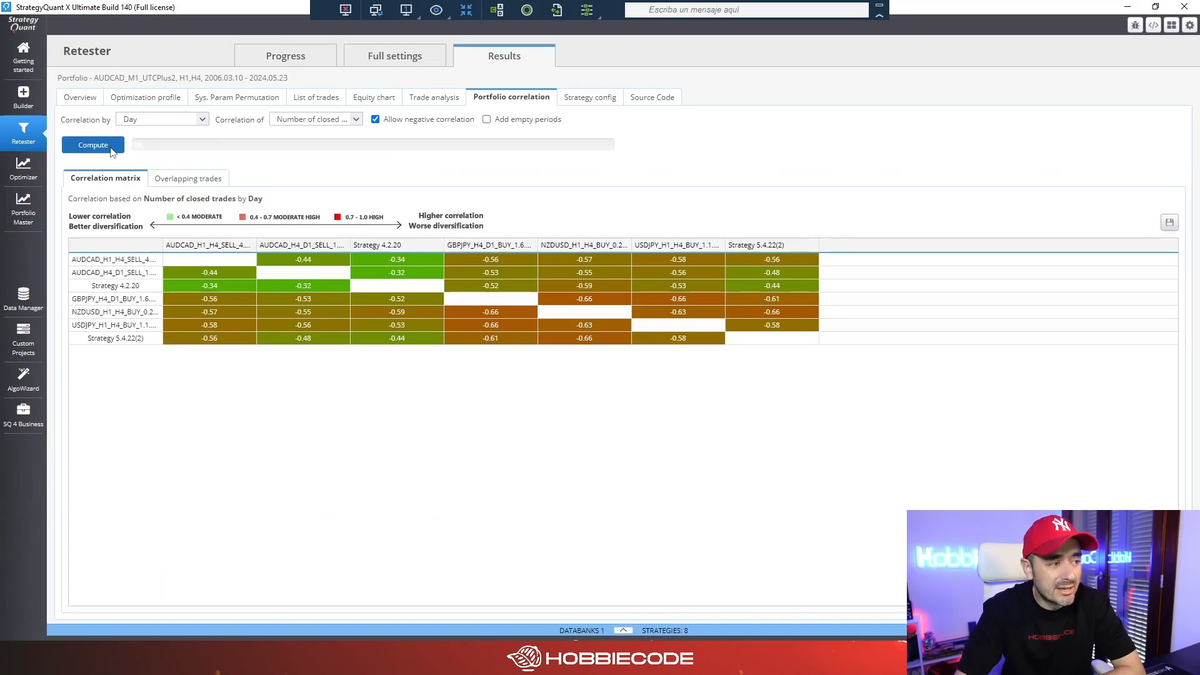The image size is (1200, 675).
Task: Click the shrink arrows icon in top toolbar
Action: click(466, 10)
